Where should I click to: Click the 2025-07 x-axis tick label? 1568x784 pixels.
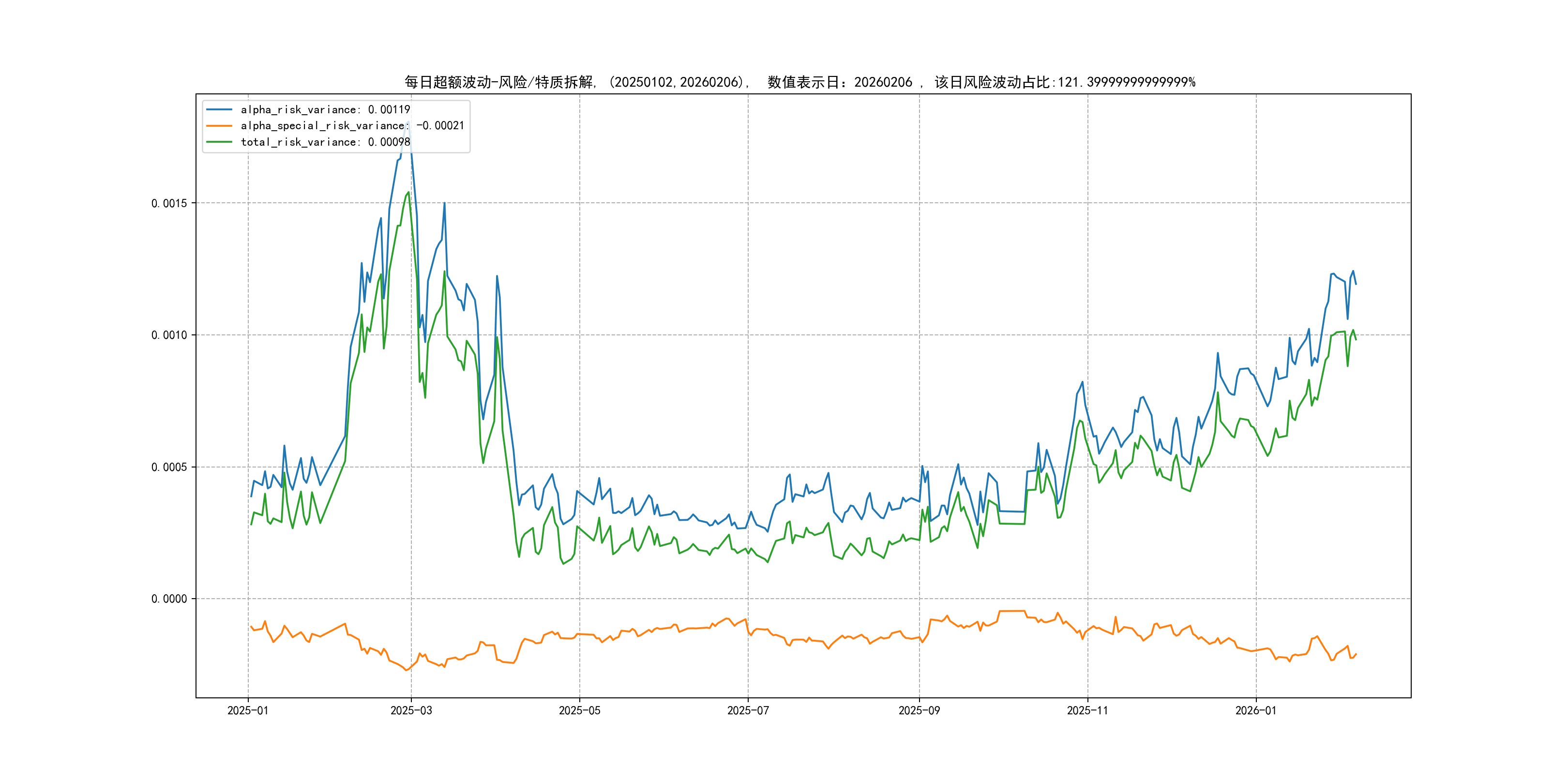[x=748, y=710]
